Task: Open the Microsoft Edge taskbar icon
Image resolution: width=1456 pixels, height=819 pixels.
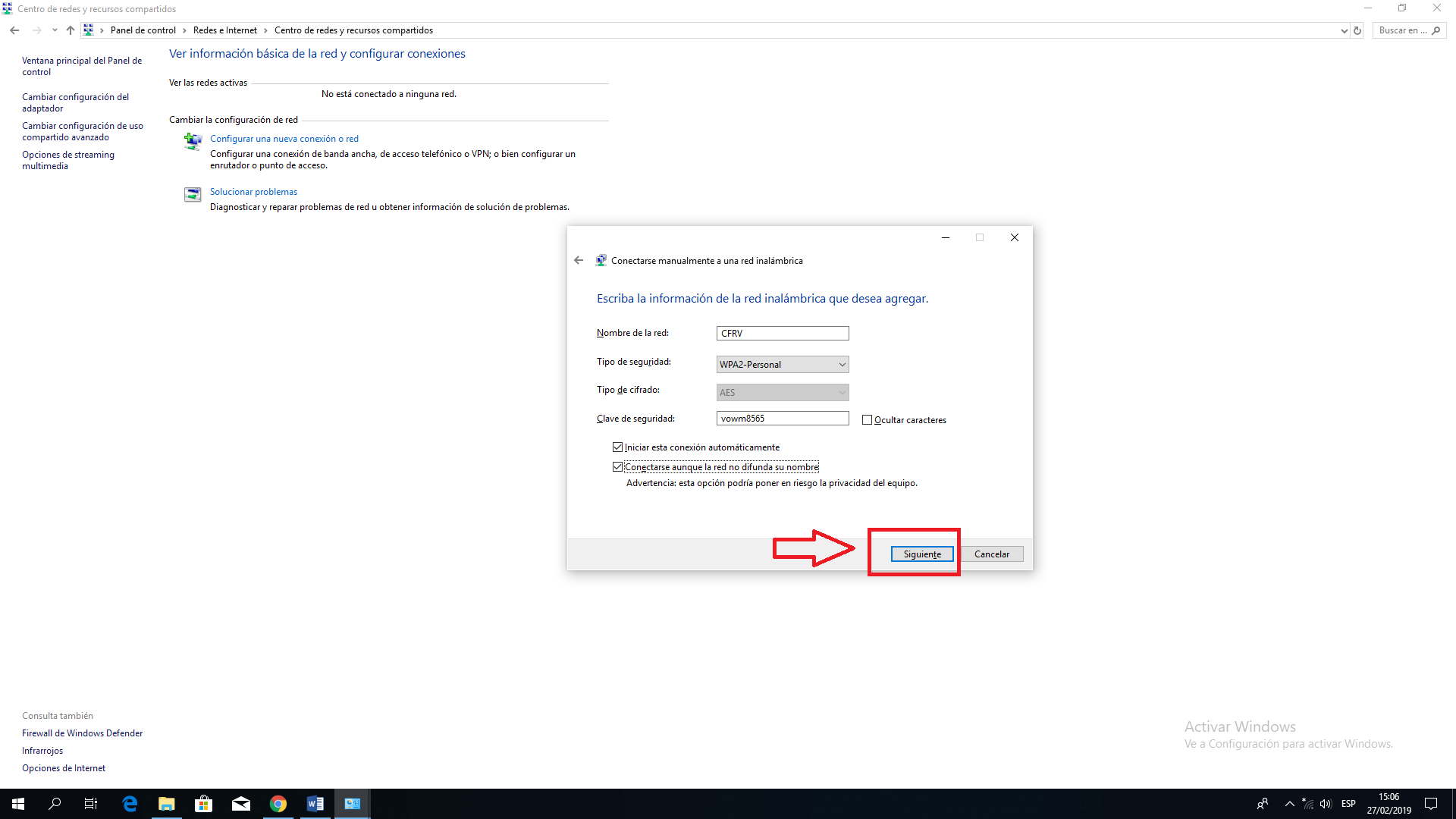Action: pyautogui.click(x=129, y=804)
